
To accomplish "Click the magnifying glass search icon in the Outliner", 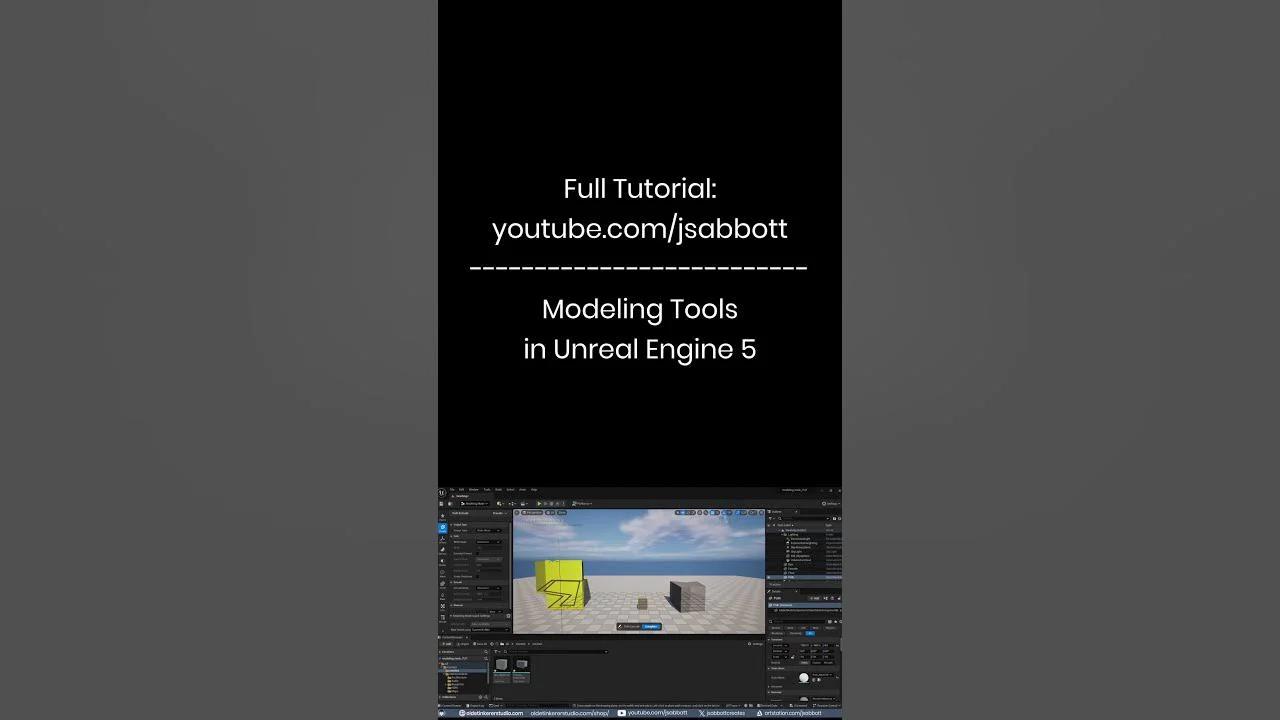I will coord(779,518).
